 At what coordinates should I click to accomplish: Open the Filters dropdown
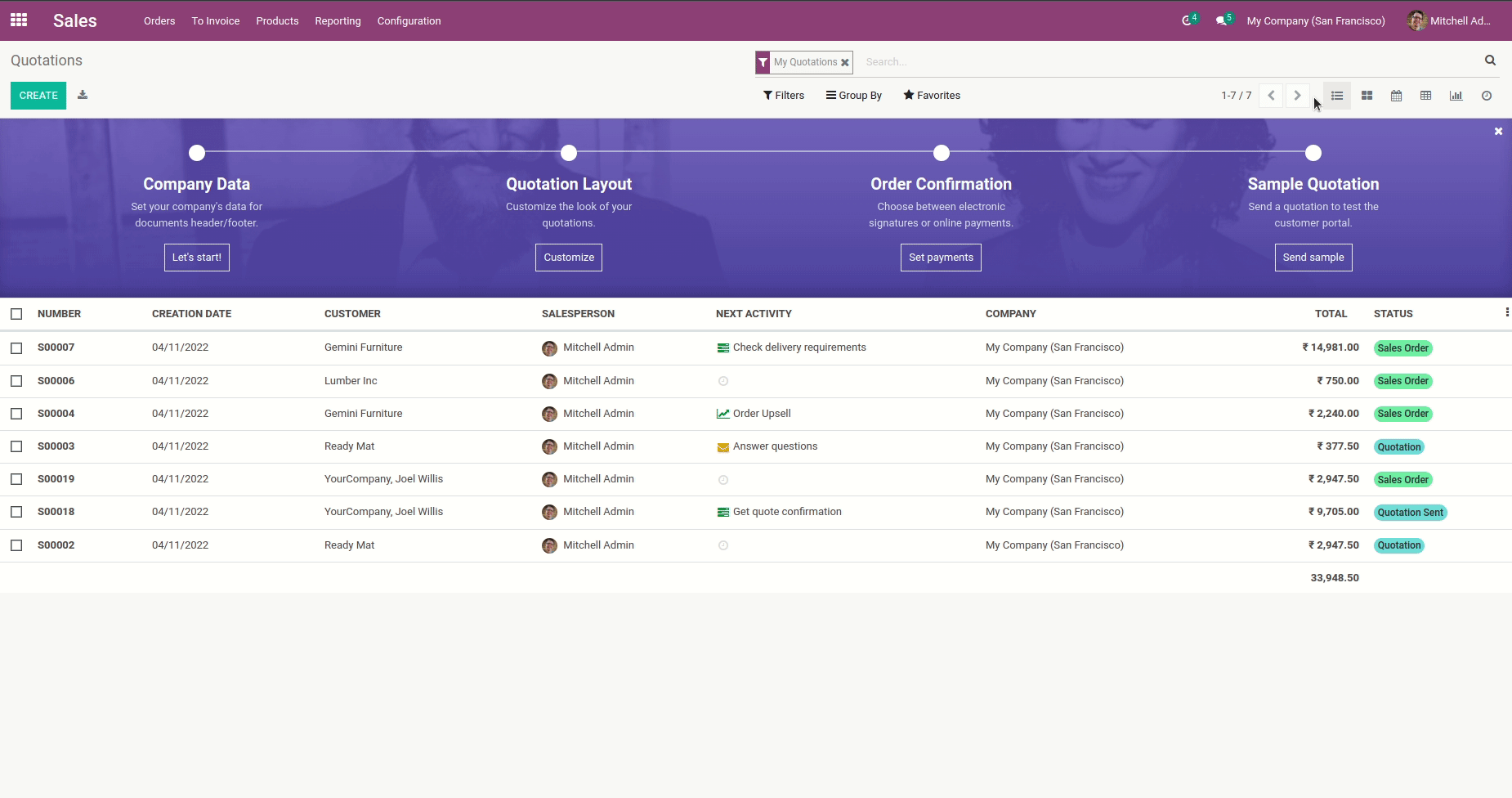(x=784, y=96)
